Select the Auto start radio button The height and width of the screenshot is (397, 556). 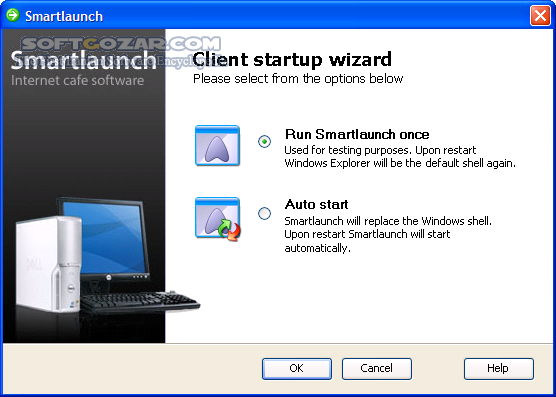(x=264, y=213)
